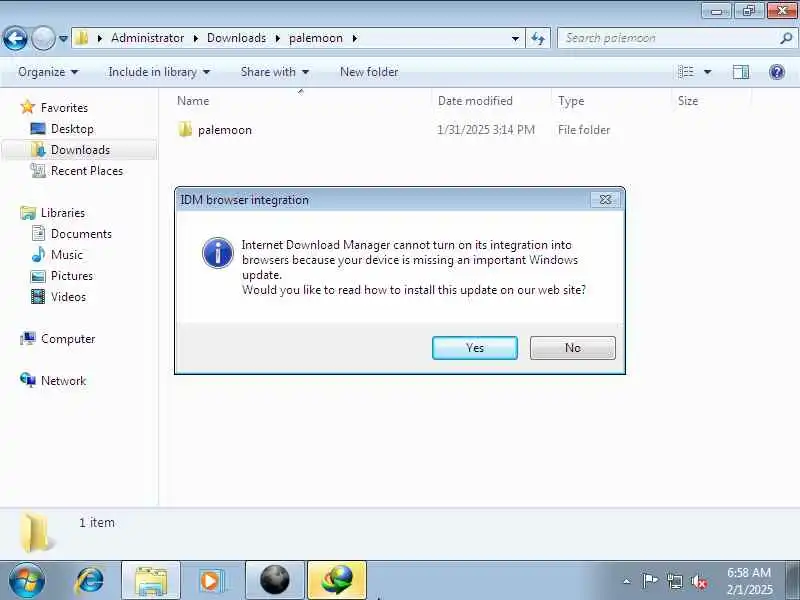Expand the arrow after palemoon breadcrumb
800x600 pixels.
355,38
